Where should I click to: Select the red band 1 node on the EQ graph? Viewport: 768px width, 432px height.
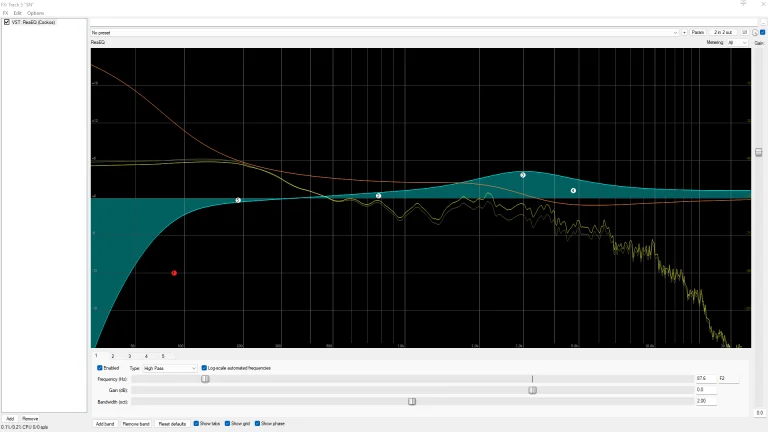click(174, 273)
